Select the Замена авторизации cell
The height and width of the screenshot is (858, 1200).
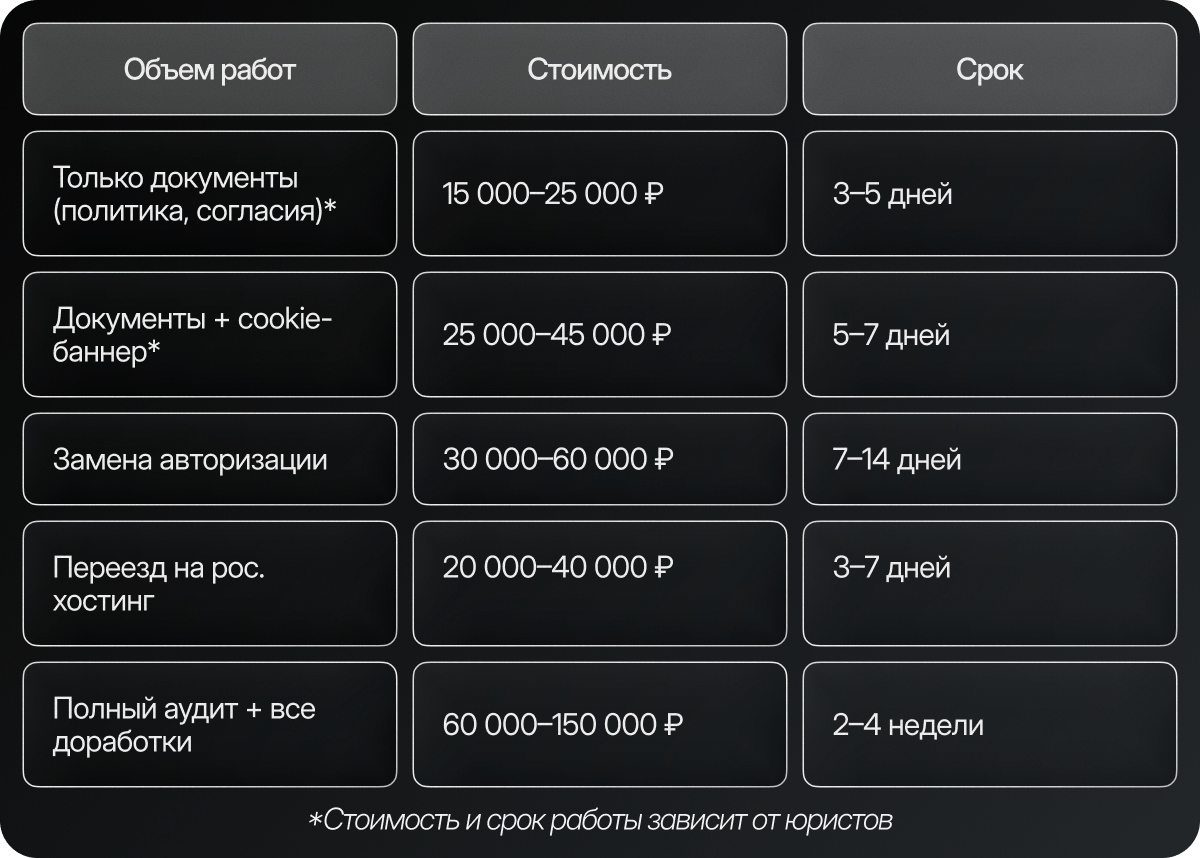click(x=210, y=459)
